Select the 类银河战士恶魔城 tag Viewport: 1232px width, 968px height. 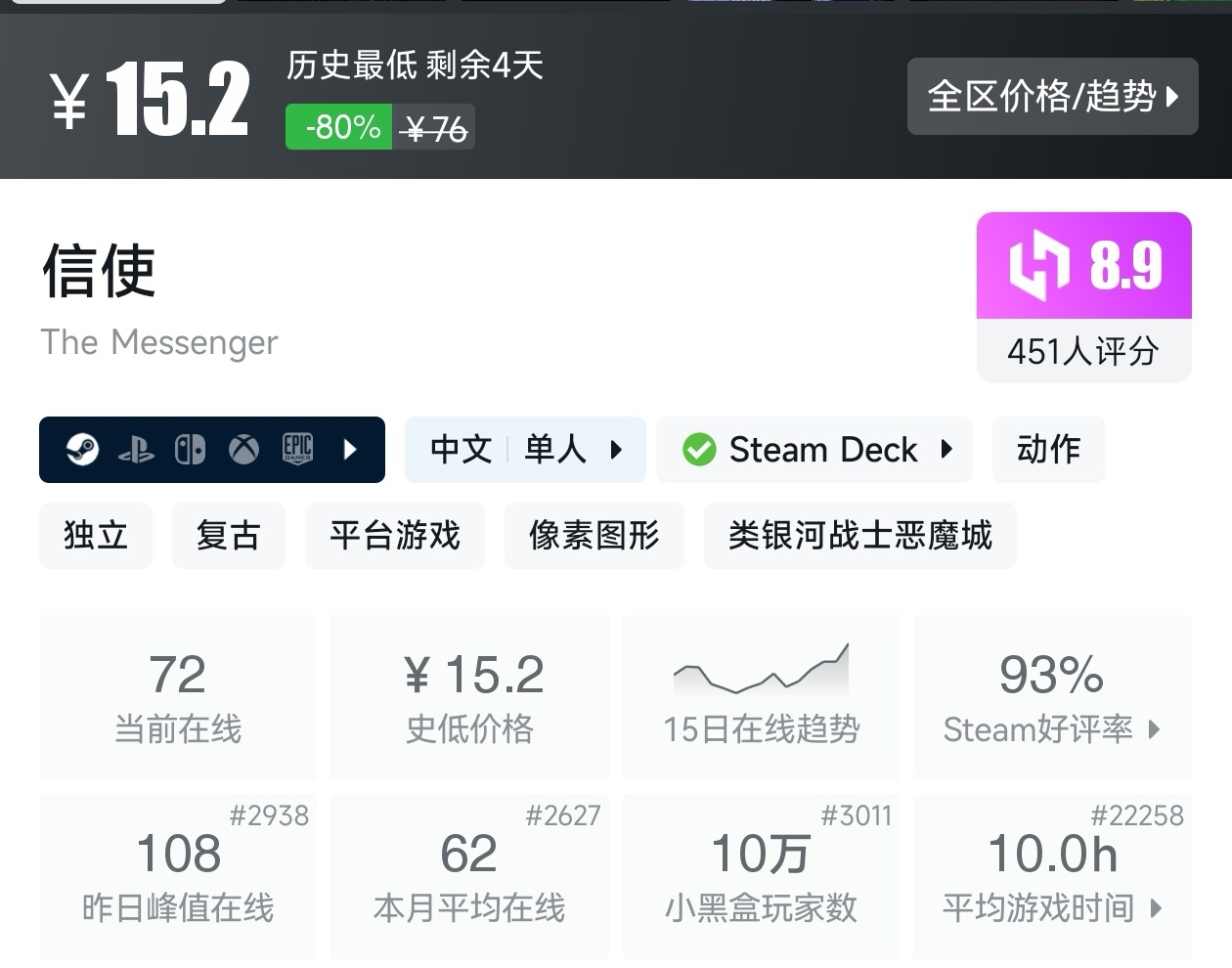[859, 536]
